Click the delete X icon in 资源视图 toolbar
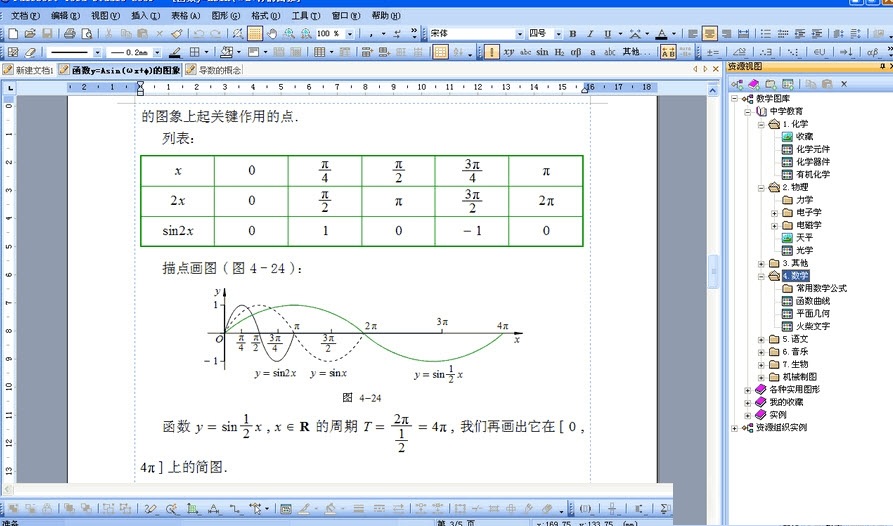The width and height of the screenshot is (893, 526). [x=844, y=84]
